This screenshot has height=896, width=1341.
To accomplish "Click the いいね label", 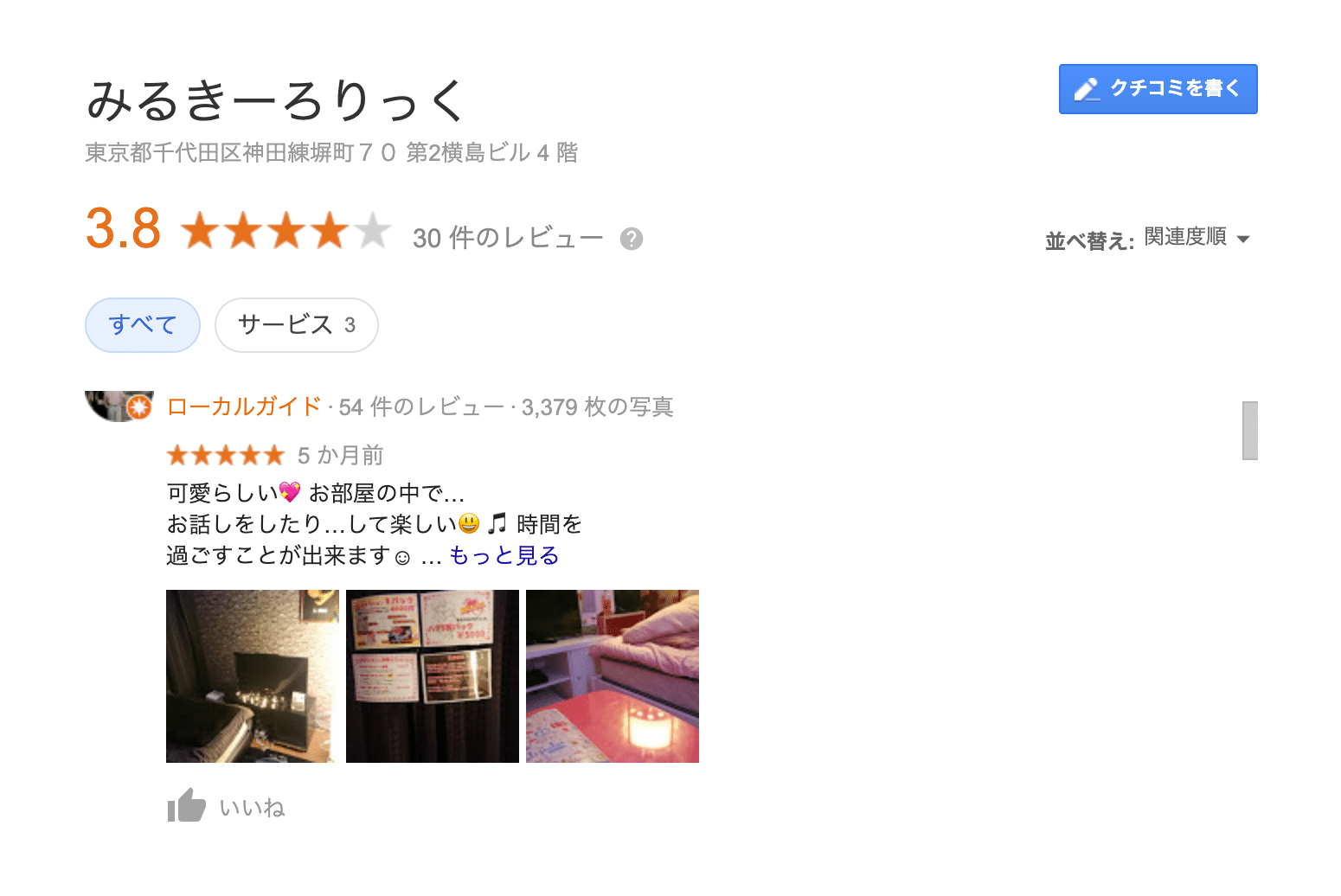I will 252,808.
